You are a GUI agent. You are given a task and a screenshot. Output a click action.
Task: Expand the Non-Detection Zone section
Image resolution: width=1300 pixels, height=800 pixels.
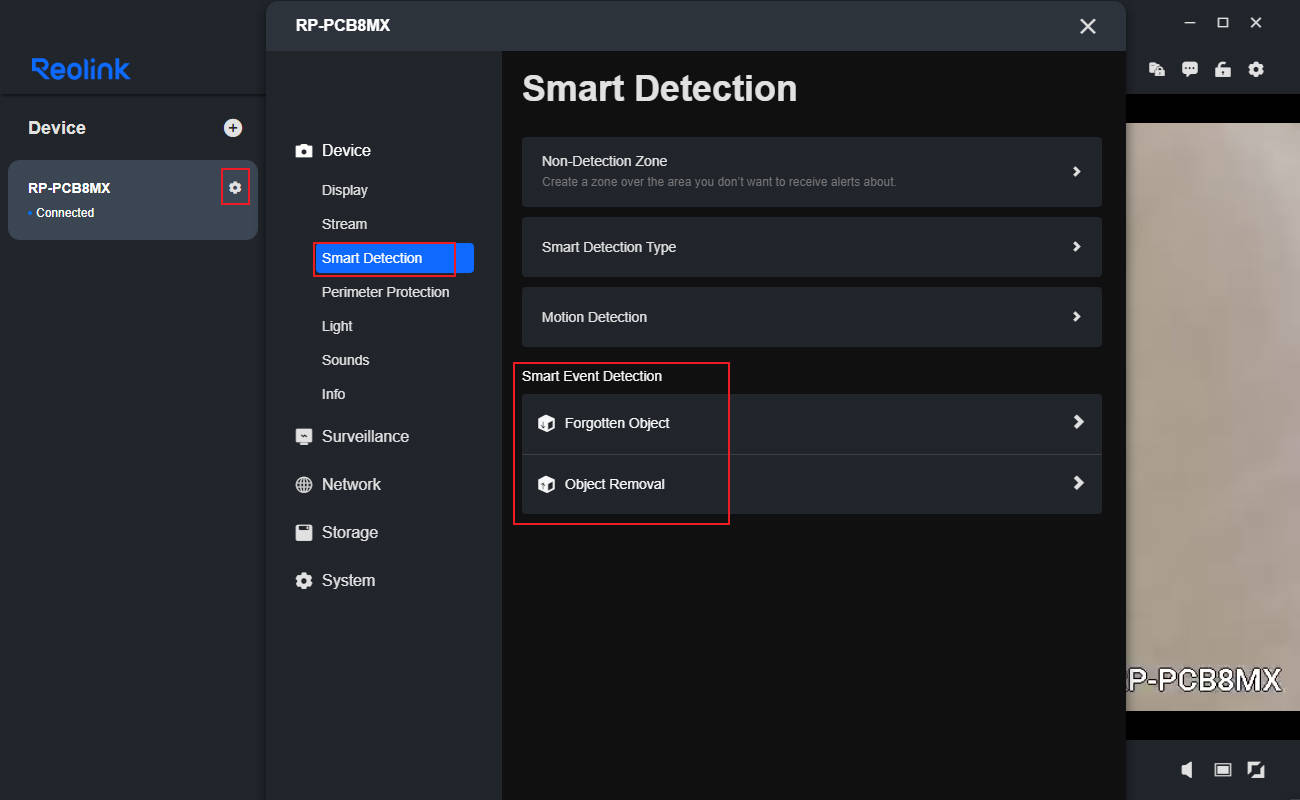click(x=1078, y=171)
